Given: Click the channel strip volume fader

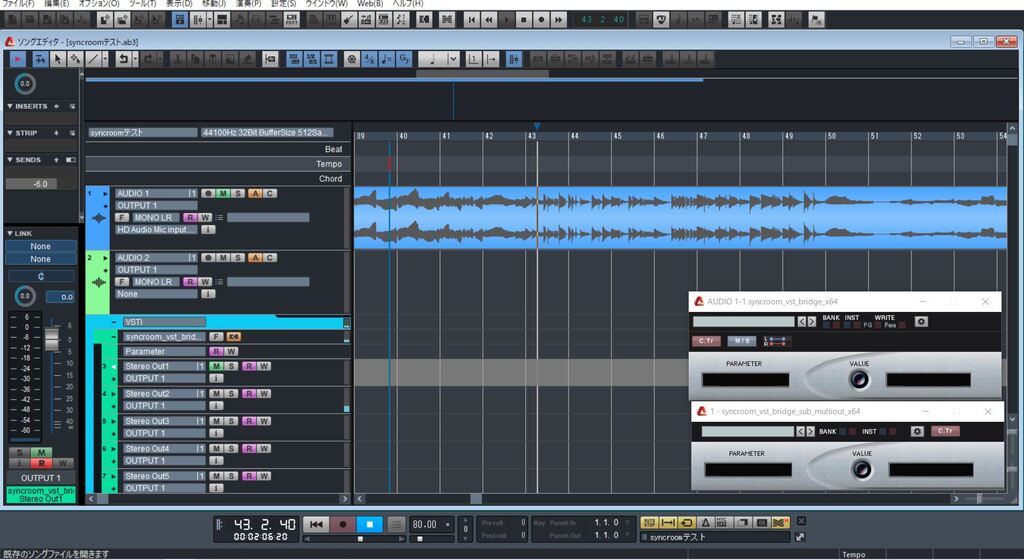Looking at the screenshot, I should pos(52,339).
